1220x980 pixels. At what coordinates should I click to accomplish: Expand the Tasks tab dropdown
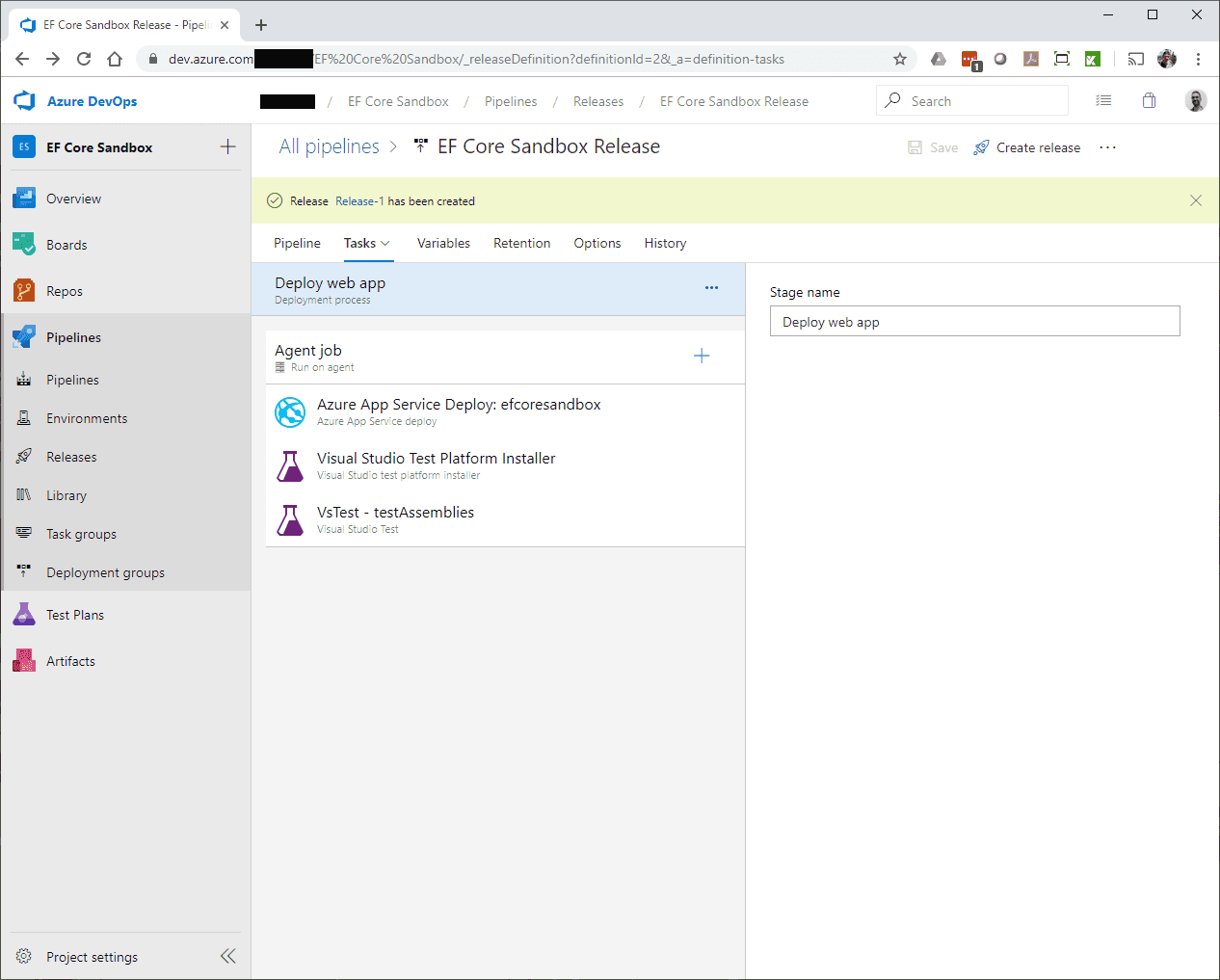tap(385, 244)
